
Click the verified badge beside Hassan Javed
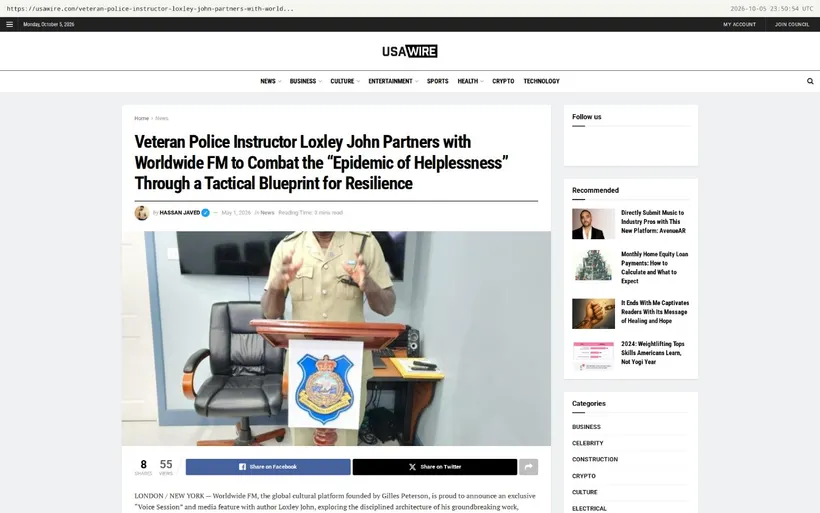206,213
